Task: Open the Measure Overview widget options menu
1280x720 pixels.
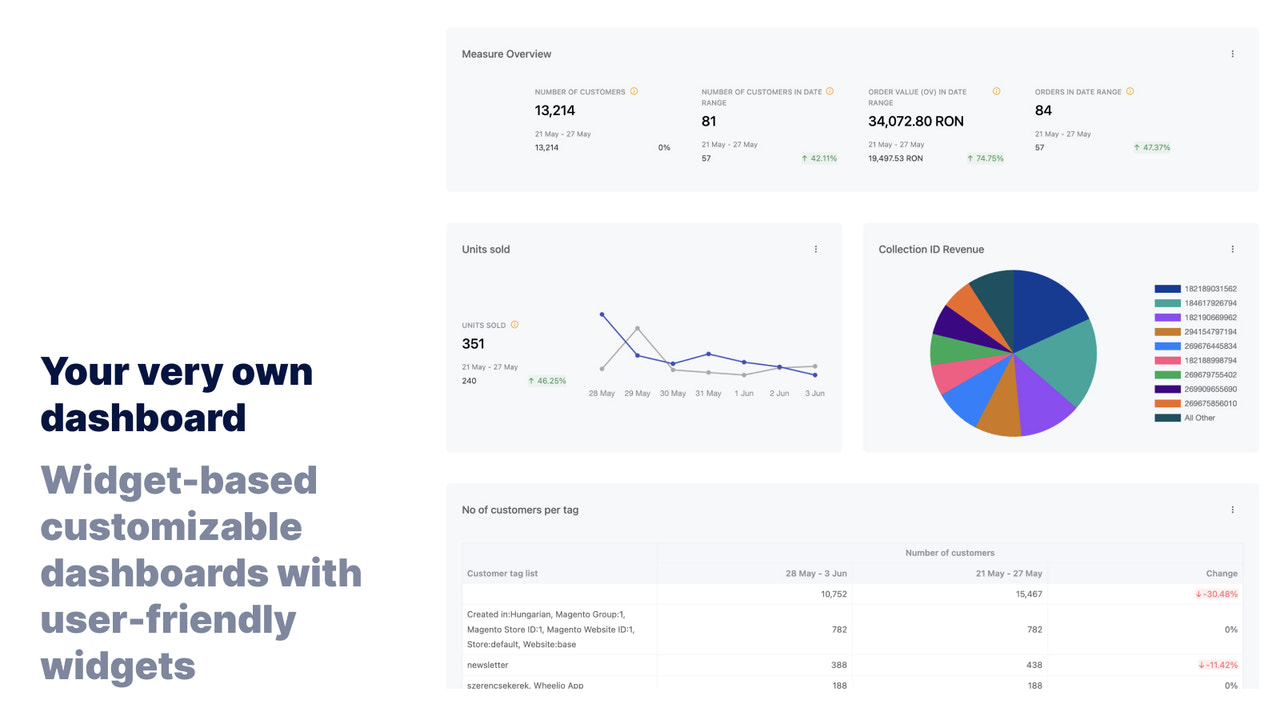Action: coord(1233,53)
